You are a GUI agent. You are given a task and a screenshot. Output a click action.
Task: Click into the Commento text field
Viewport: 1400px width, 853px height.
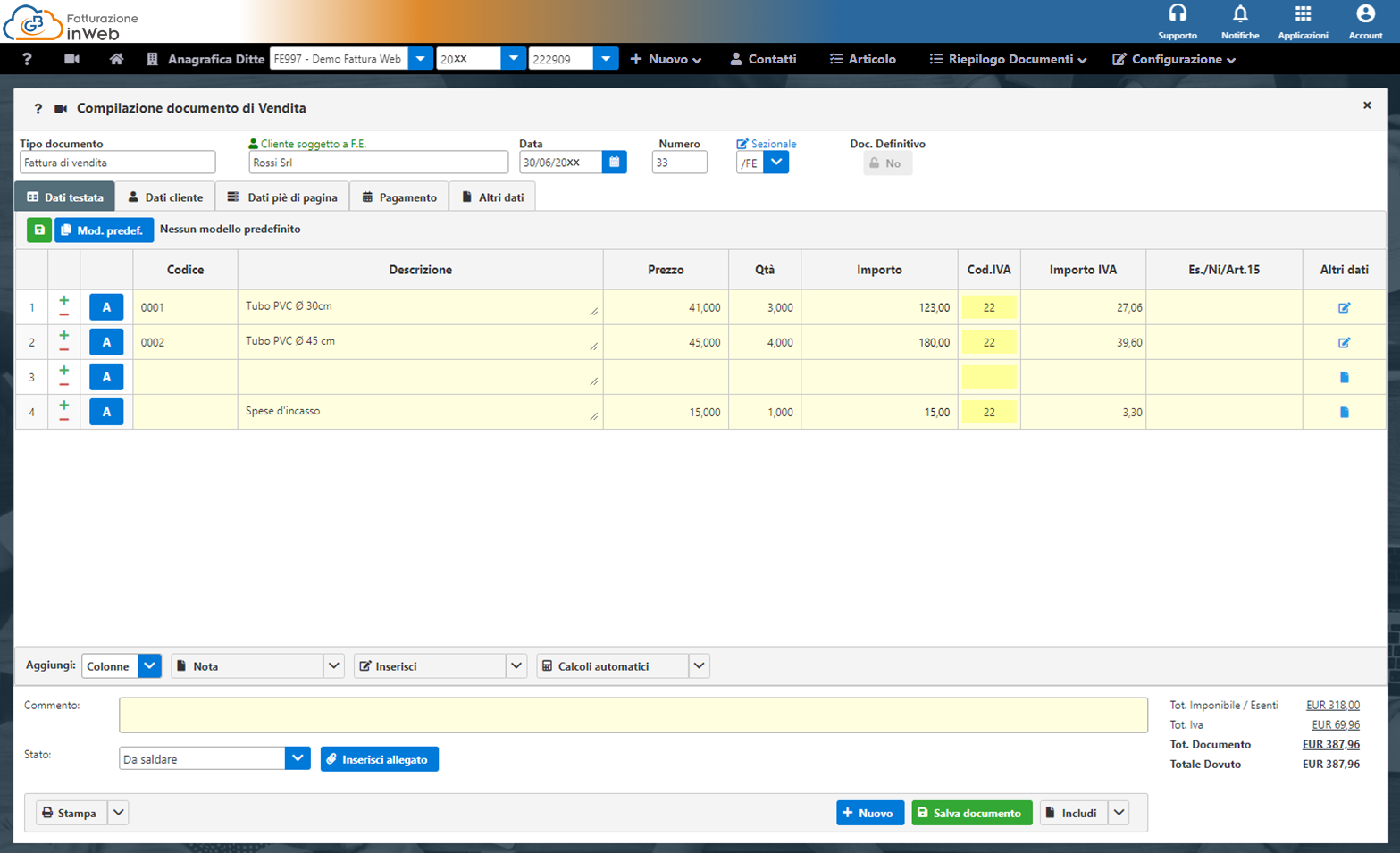[x=633, y=715]
